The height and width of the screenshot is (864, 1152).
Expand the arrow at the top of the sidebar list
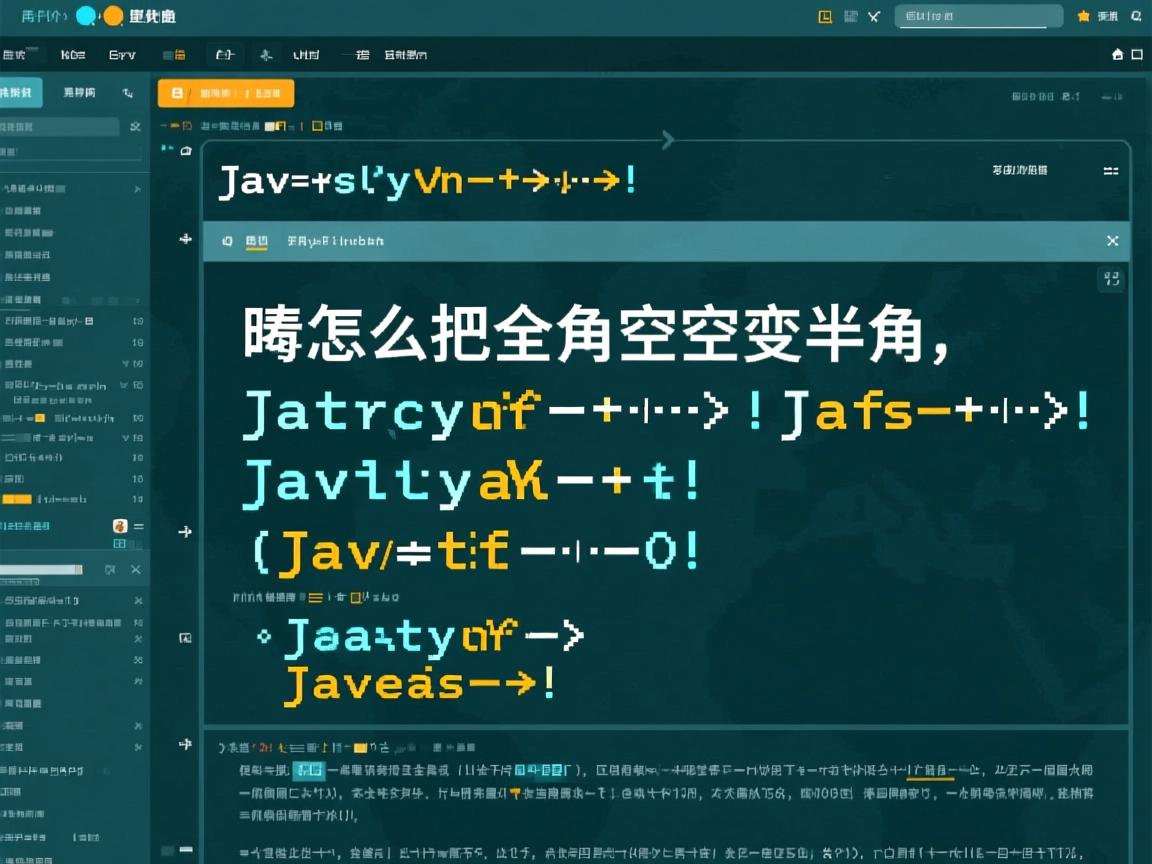(139, 188)
